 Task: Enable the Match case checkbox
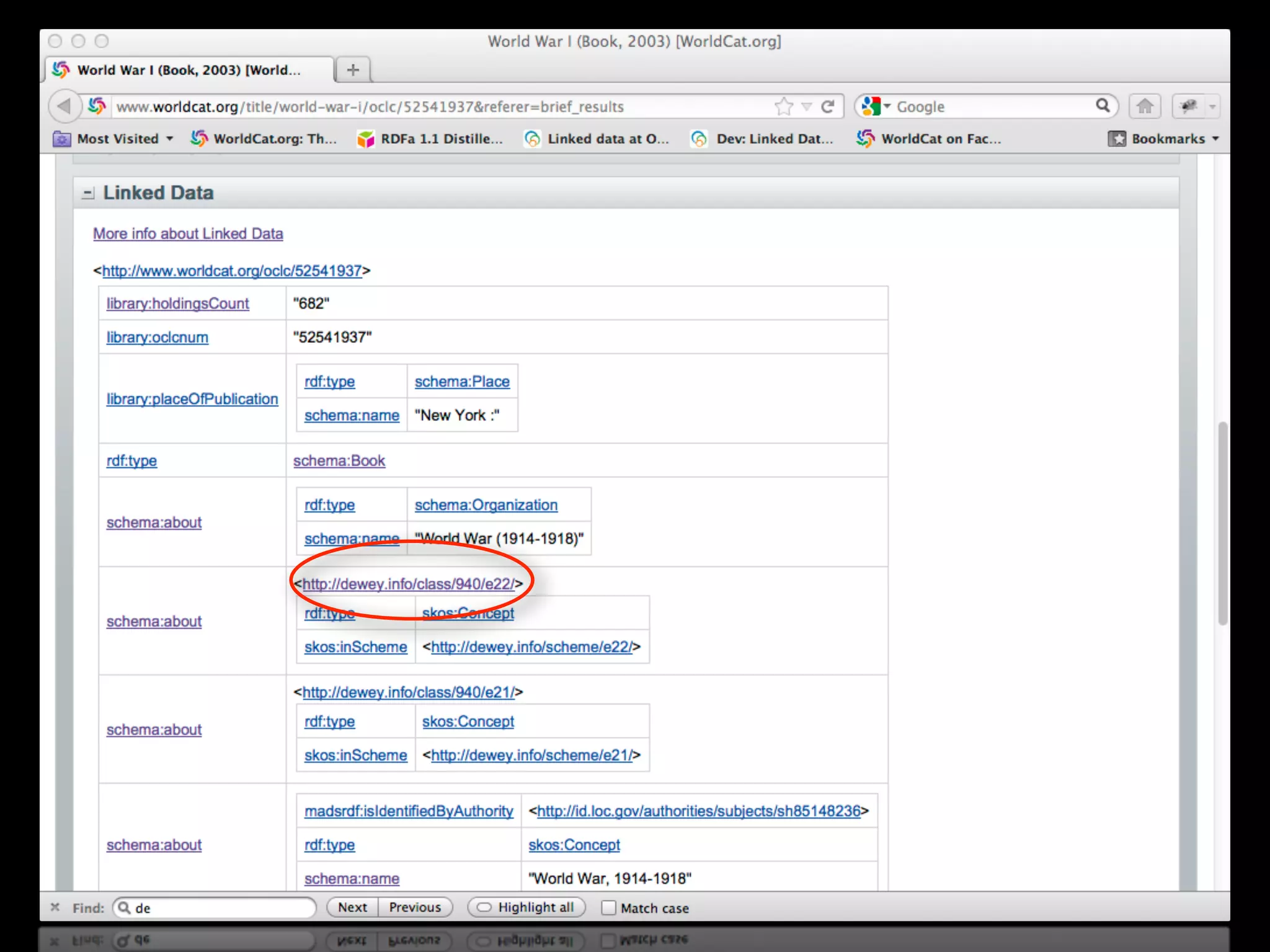[609, 908]
